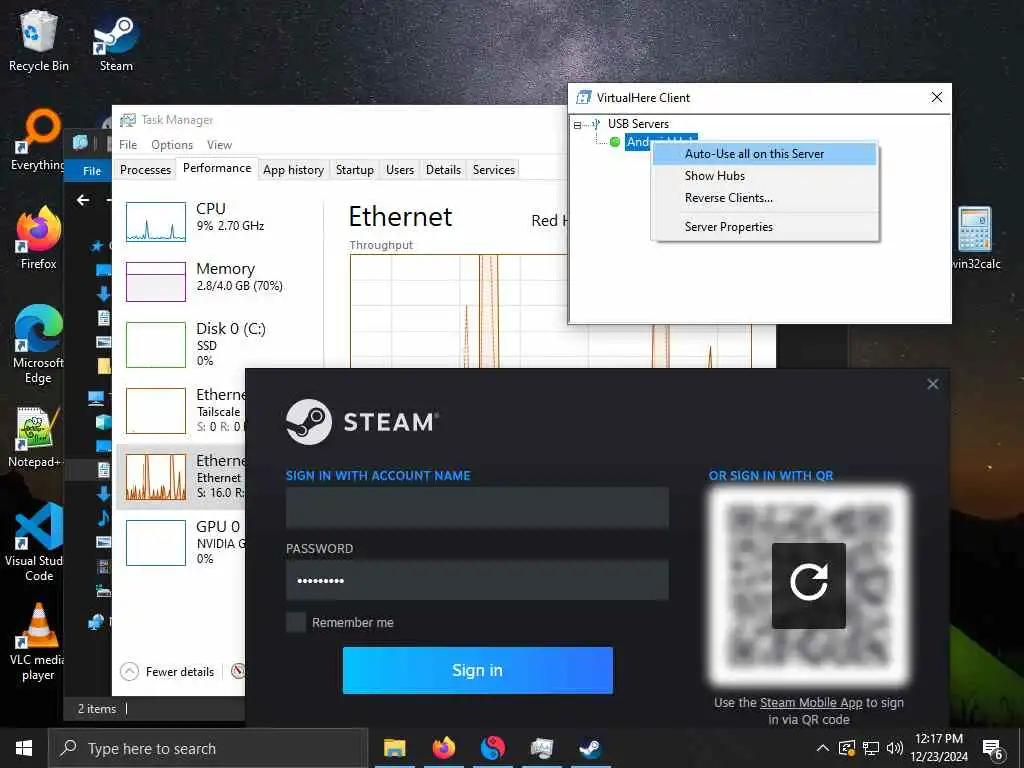This screenshot has height=768, width=1024.
Task: Click the File tab in File Explorer
Action: 91,170
